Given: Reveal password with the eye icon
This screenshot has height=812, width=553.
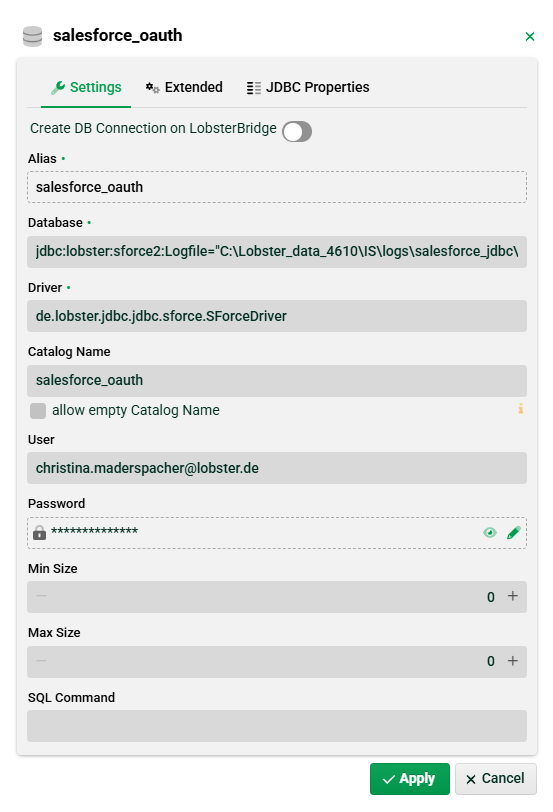Looking at the screenshot, I should pos(489,533).
